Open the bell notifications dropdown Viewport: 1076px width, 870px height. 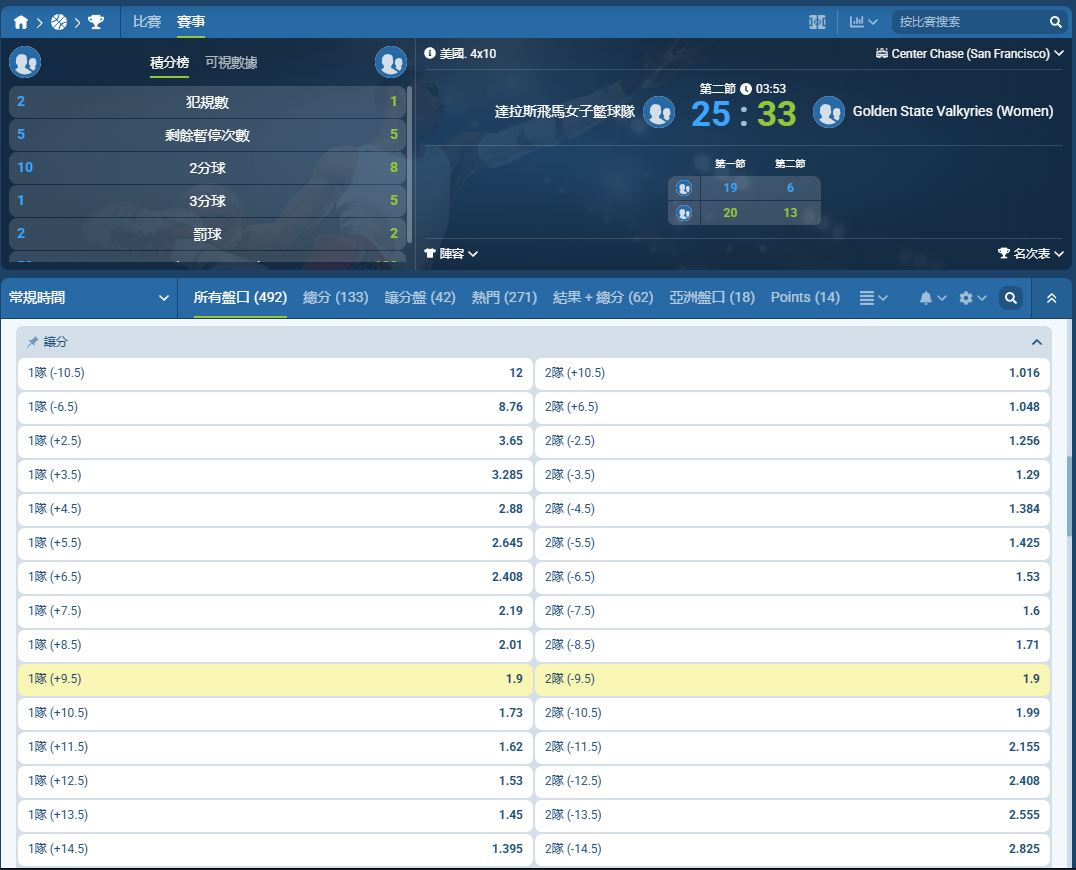coord(933,298)
